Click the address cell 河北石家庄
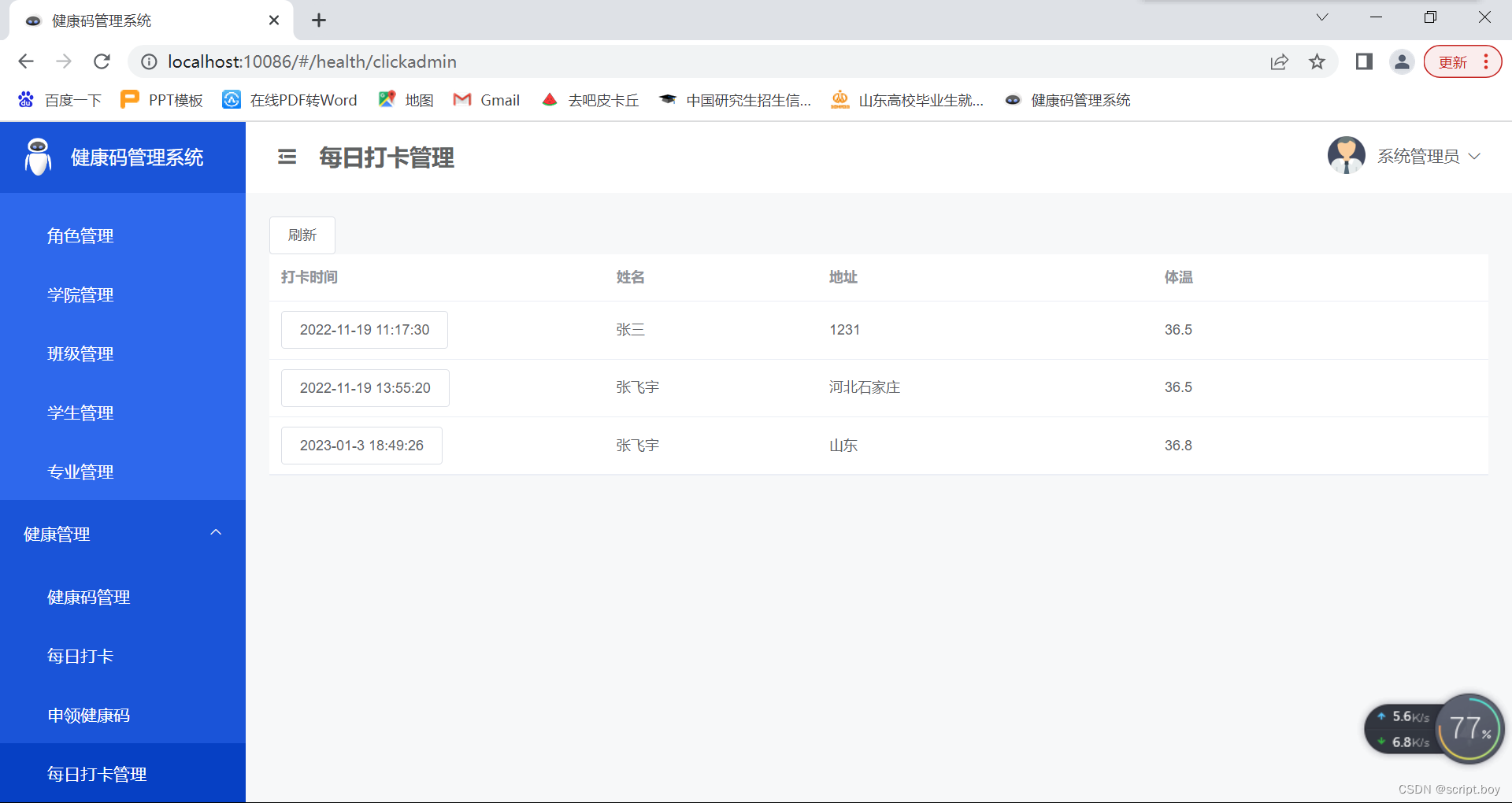This screenshot has height=803, width=1512. (x=865, y=387)
